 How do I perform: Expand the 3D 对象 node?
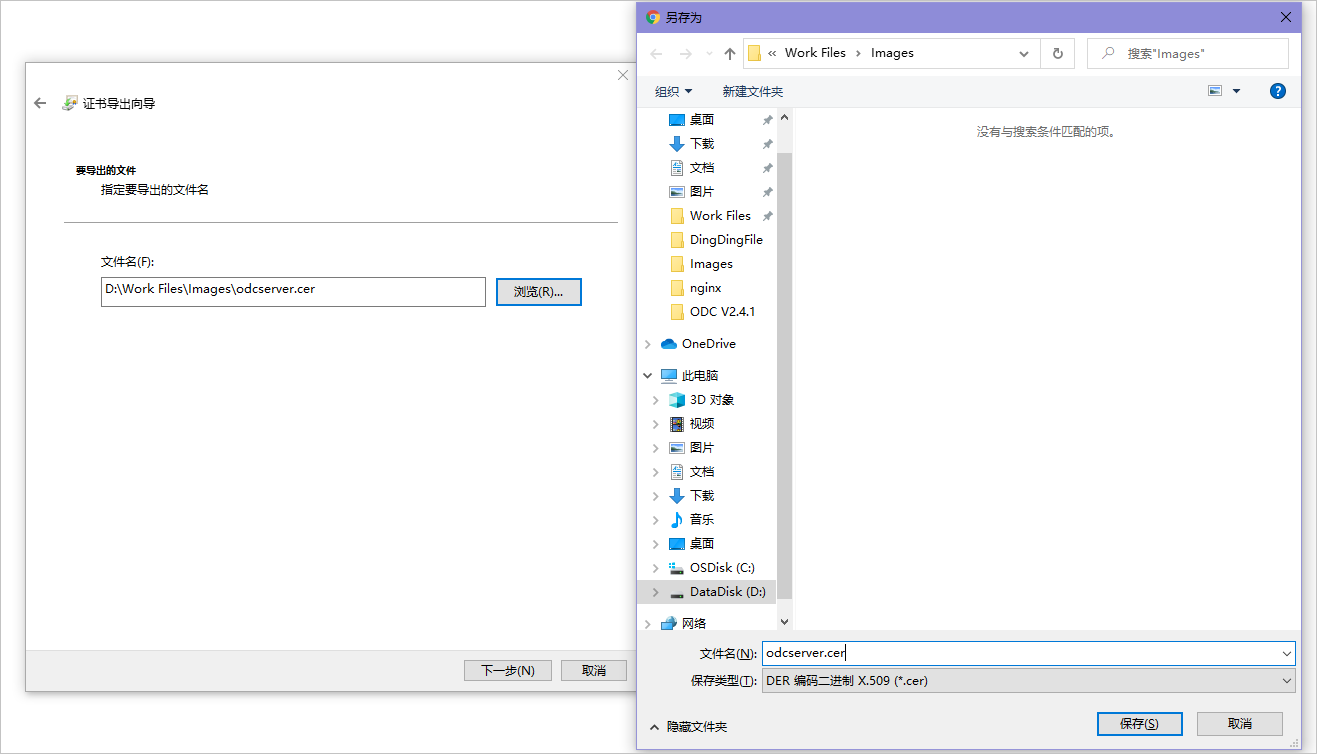[x=656, y=400]
